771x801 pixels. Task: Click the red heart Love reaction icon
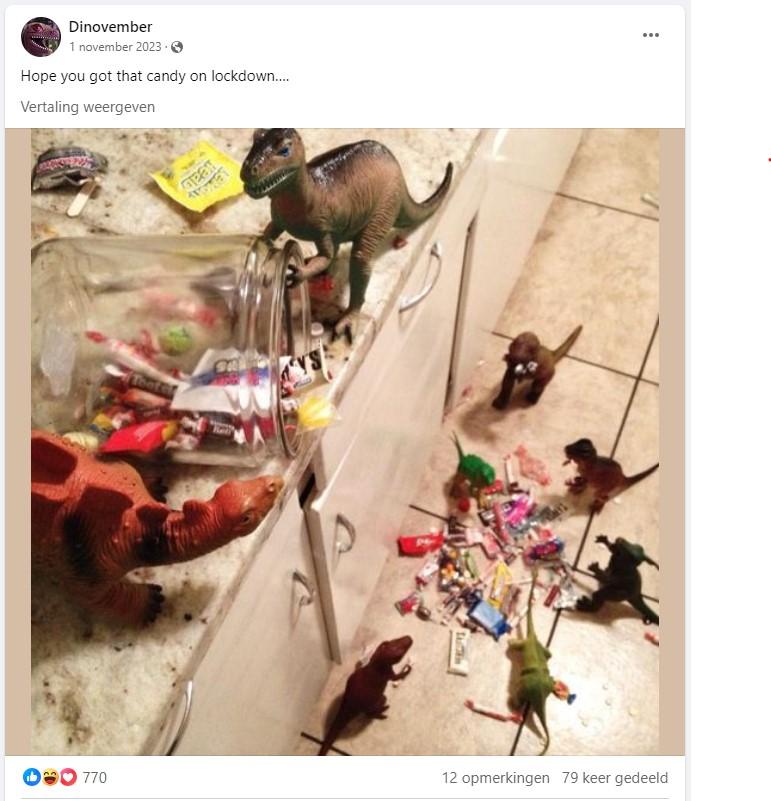(x=68, y=777)
